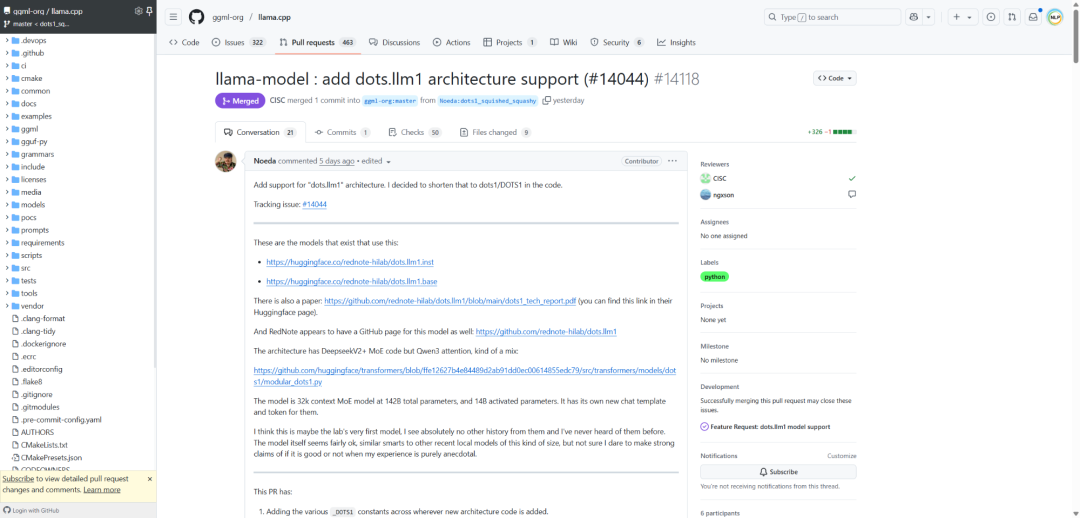The height and width of the screenshot is (518, 1080).
Task: Switch to the Commits tab
Action: point(342,132)
